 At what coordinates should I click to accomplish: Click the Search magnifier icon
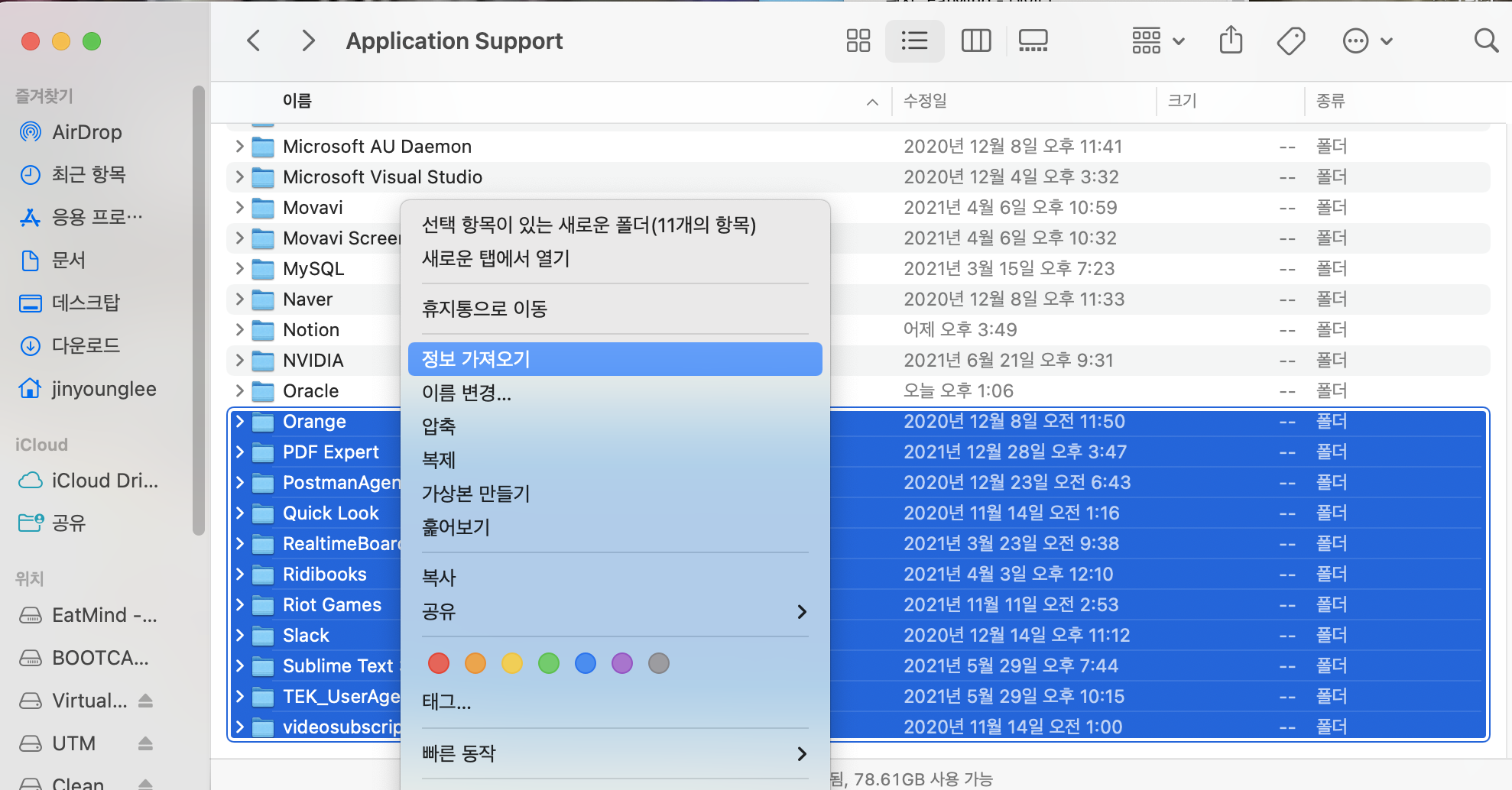point(1486,40)
